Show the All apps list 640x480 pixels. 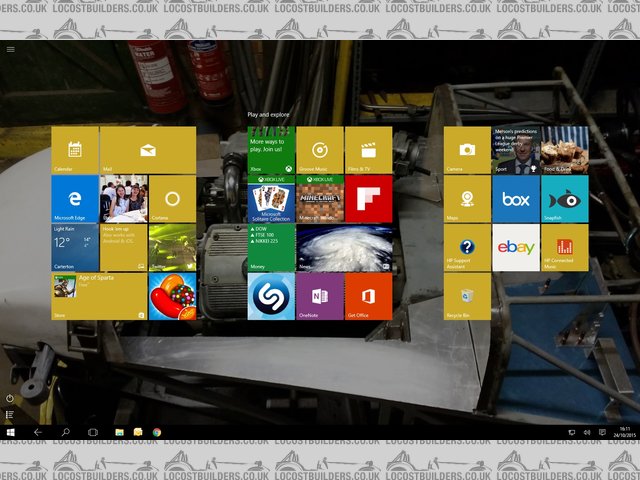point(10,415)
